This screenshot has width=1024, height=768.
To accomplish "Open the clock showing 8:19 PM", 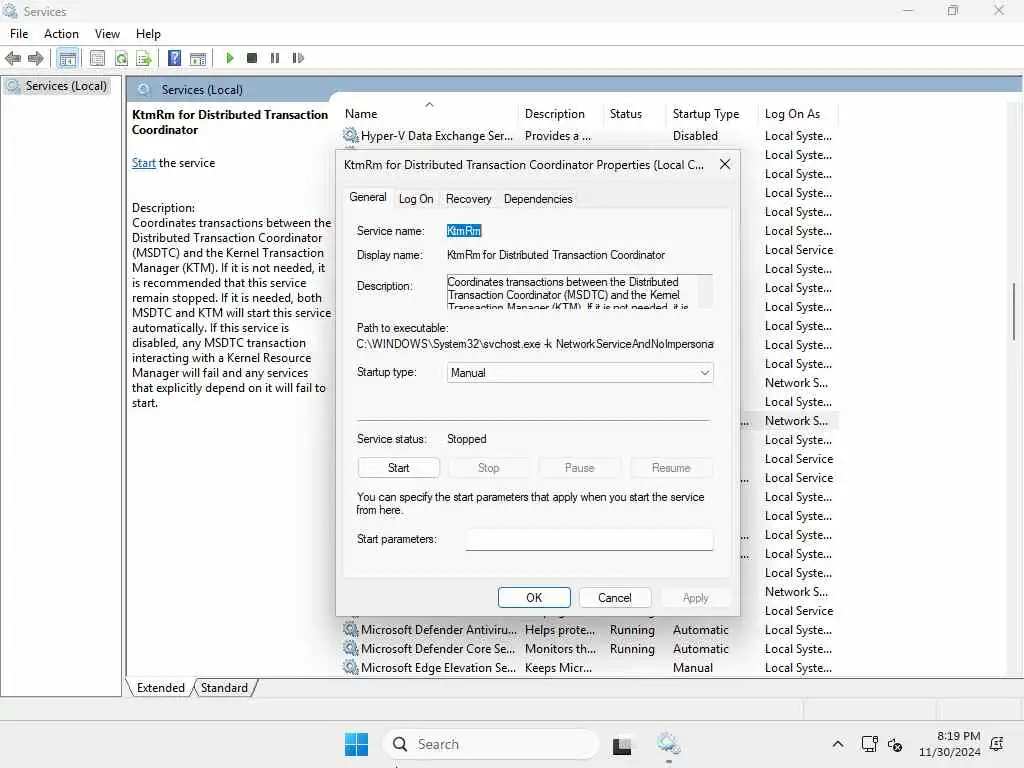I will point(950,744).
